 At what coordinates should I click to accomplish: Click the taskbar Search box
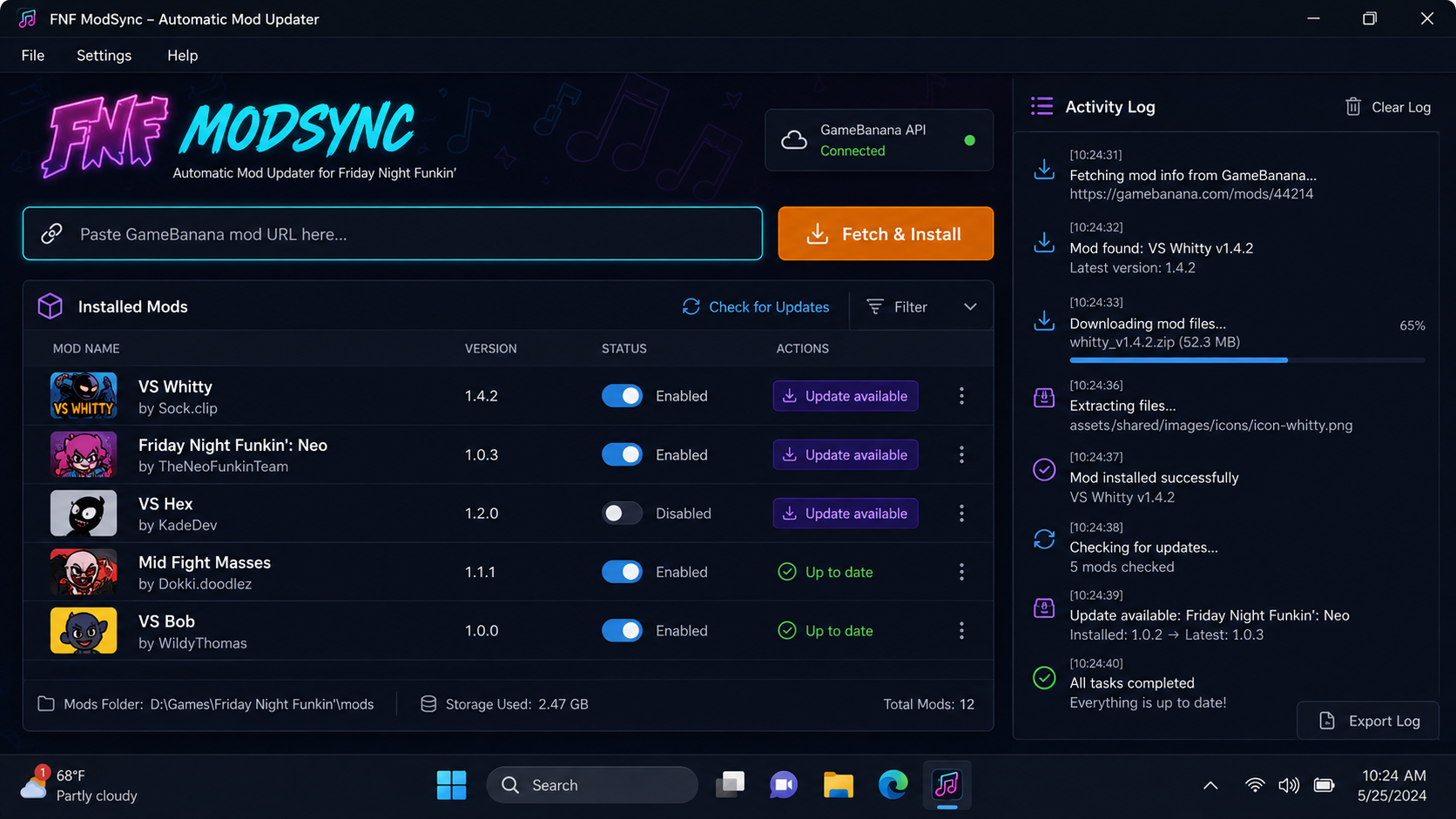(x=592, y=785)
